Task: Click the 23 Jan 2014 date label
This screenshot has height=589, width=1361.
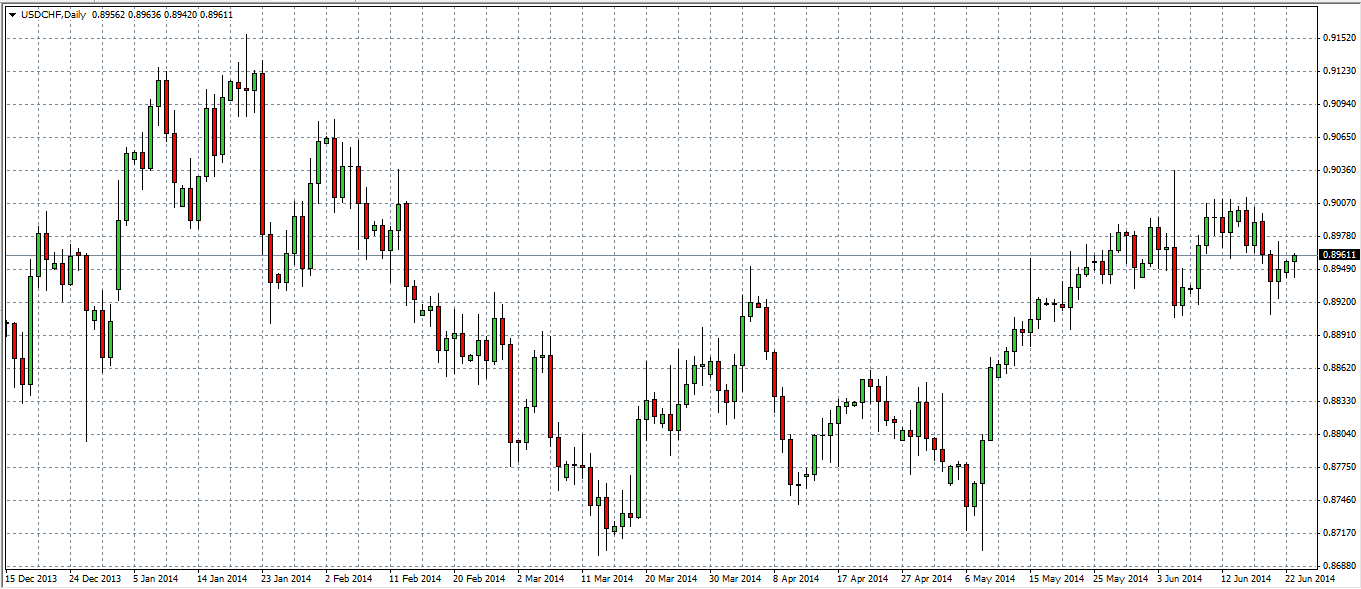Action: 287,579
